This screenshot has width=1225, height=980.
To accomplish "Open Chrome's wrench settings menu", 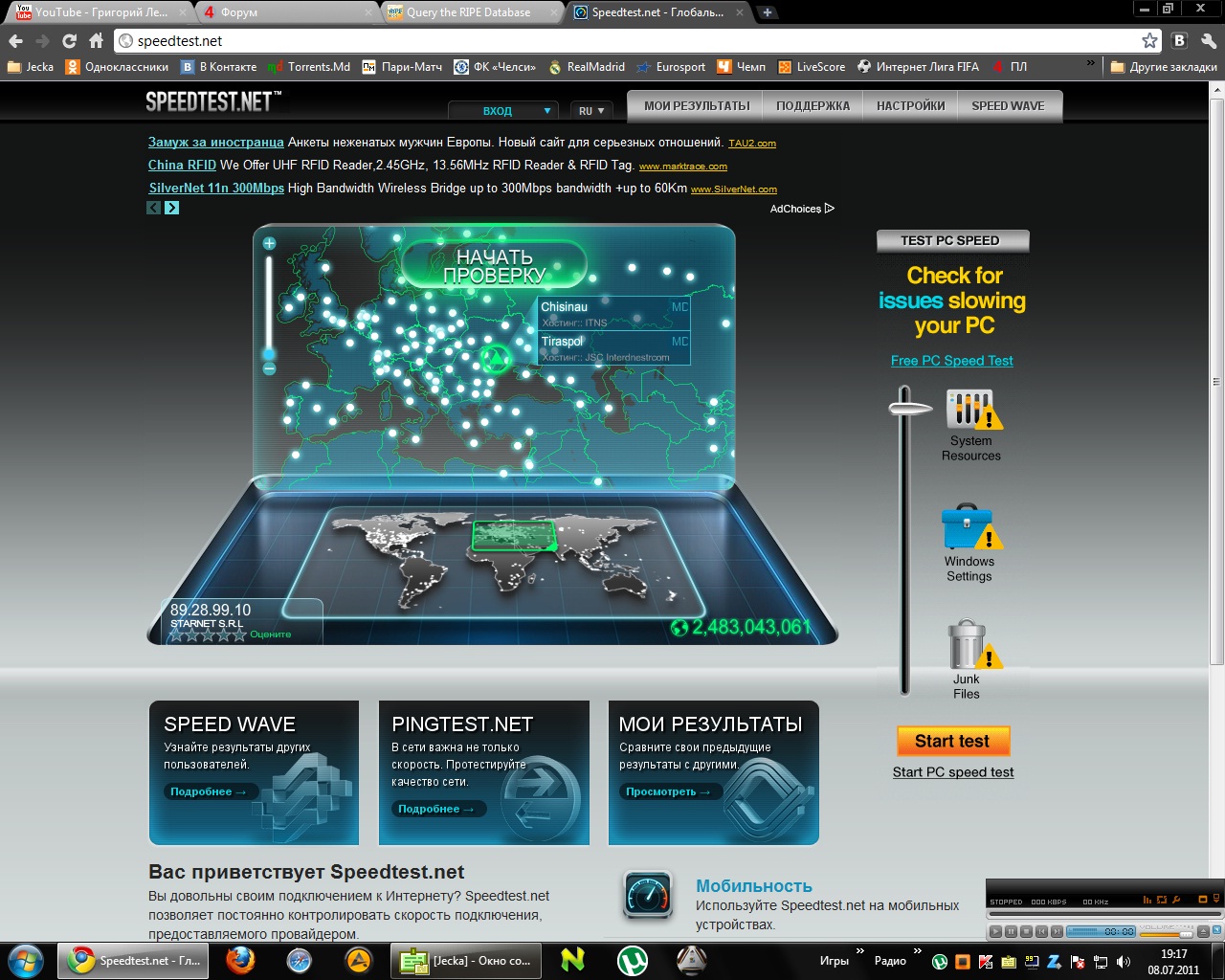I will tap(1208, 41).
